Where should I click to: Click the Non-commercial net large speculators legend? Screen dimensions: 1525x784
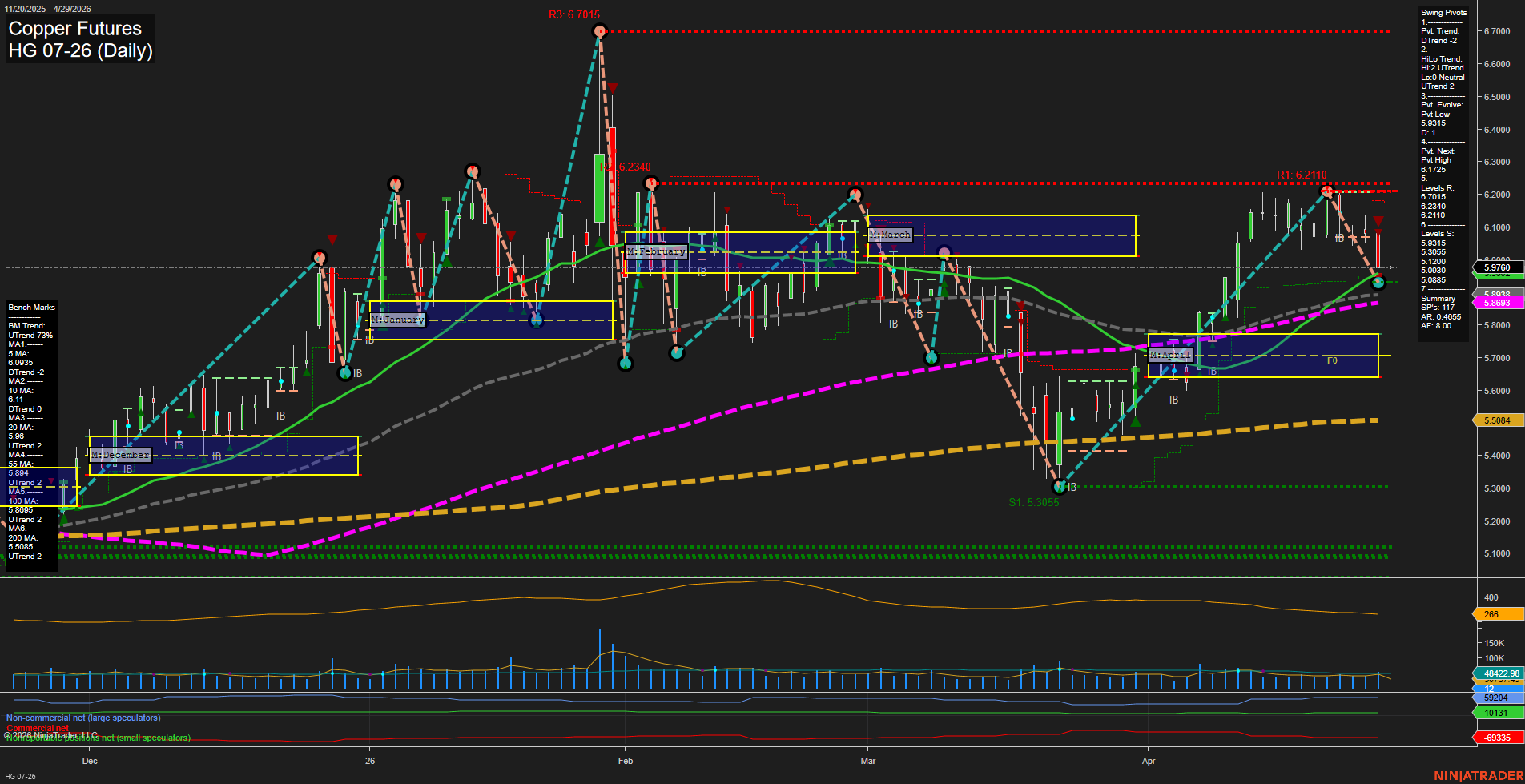click(83, 718)
